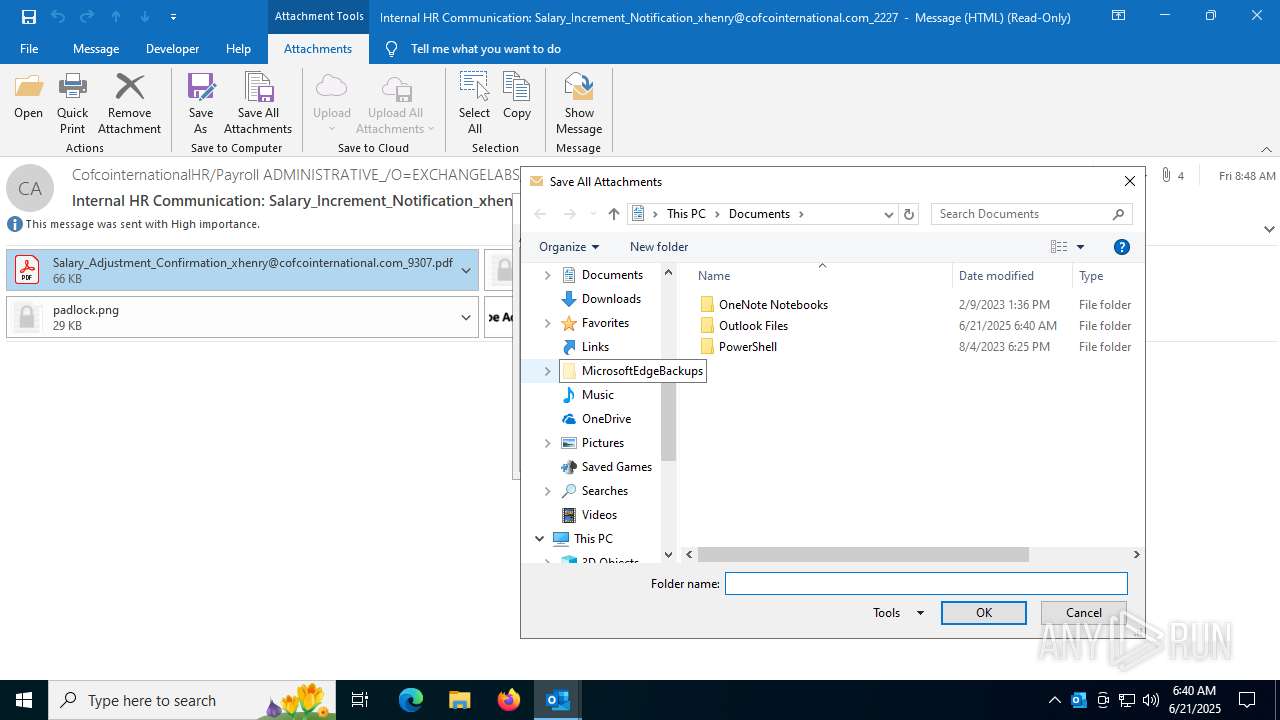1280x720 pixels.
Task: Open the view options dropdown arrow
Action: [1080, 247]
